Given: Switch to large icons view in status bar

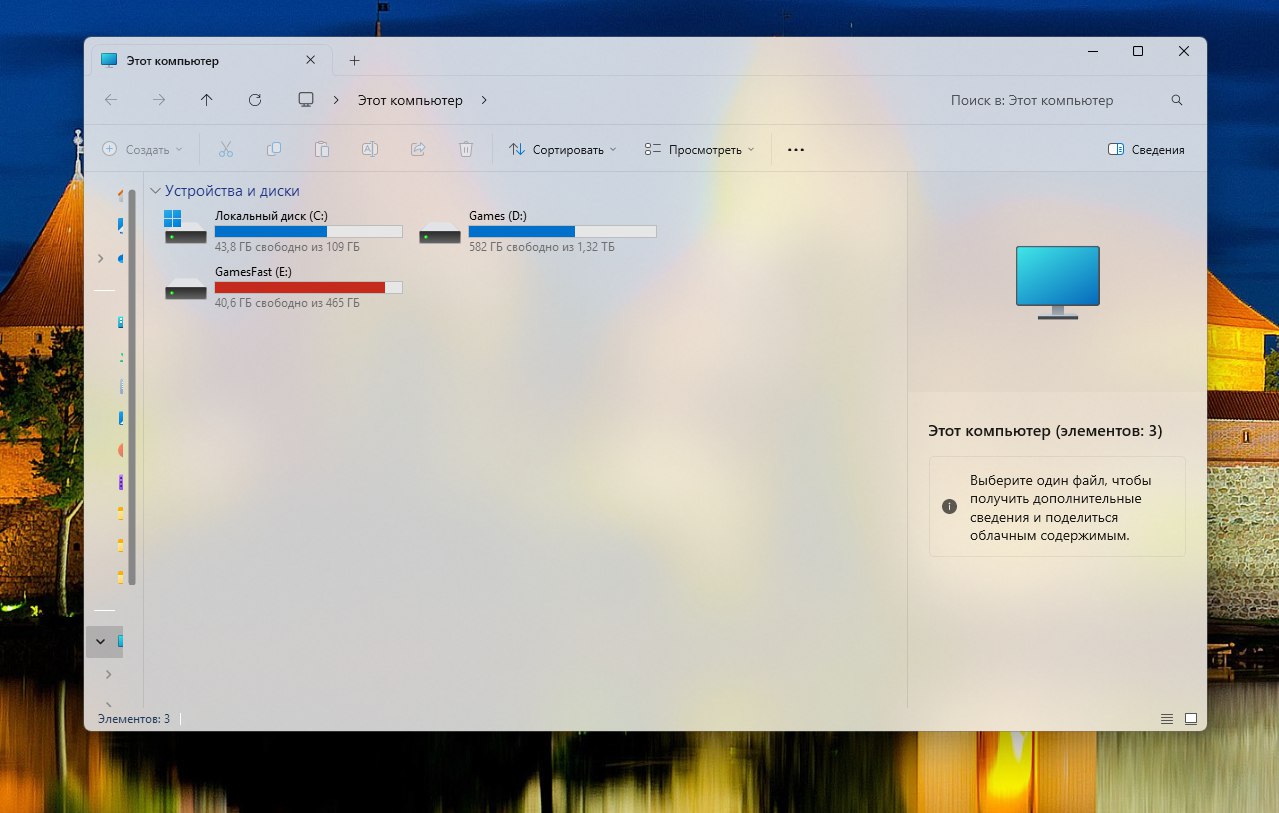Looking at the screenshot, I should pos(1190,718).
